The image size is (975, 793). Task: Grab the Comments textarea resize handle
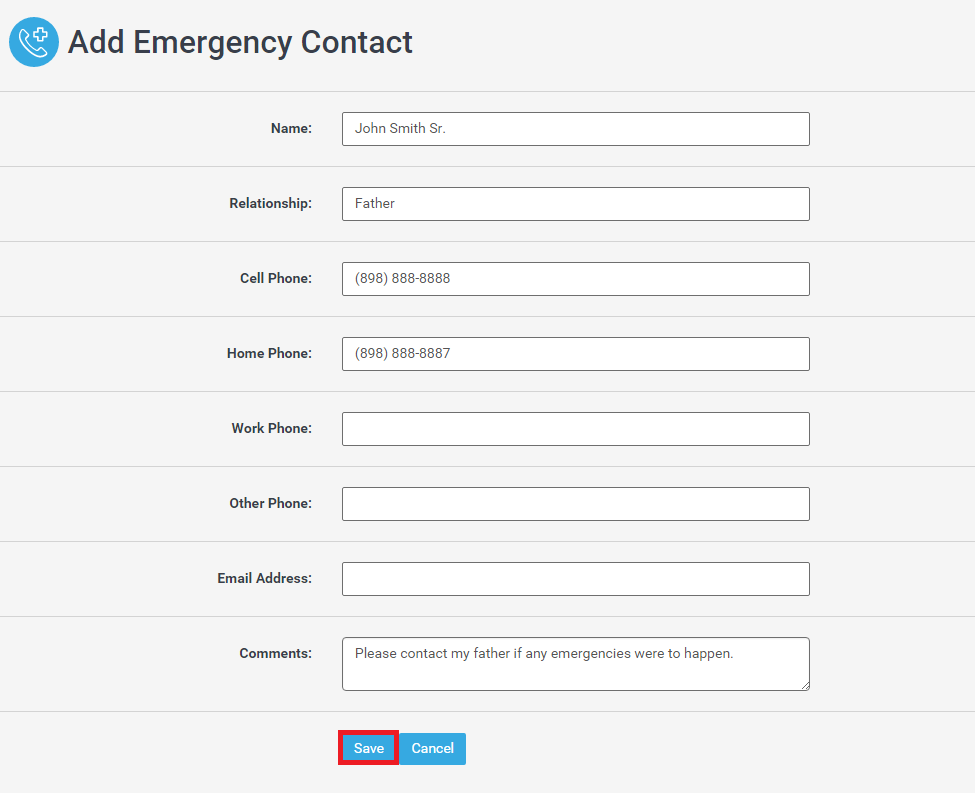pyautogui.click(x=805, y=685)
